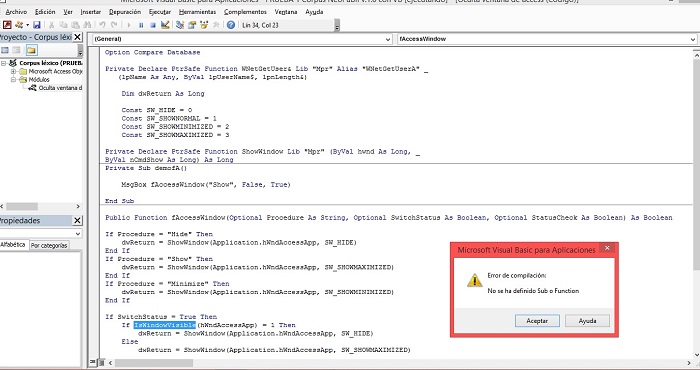
Task: Close the Proyecto panel
Action: click(77, 37)
